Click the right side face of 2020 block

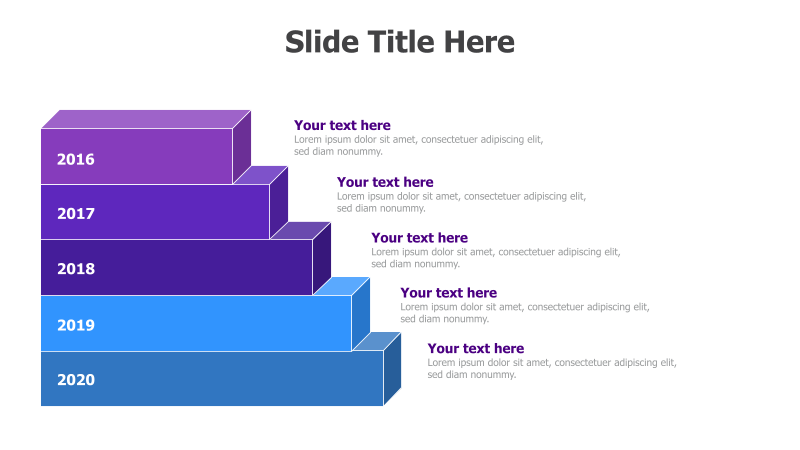(392, 369)
